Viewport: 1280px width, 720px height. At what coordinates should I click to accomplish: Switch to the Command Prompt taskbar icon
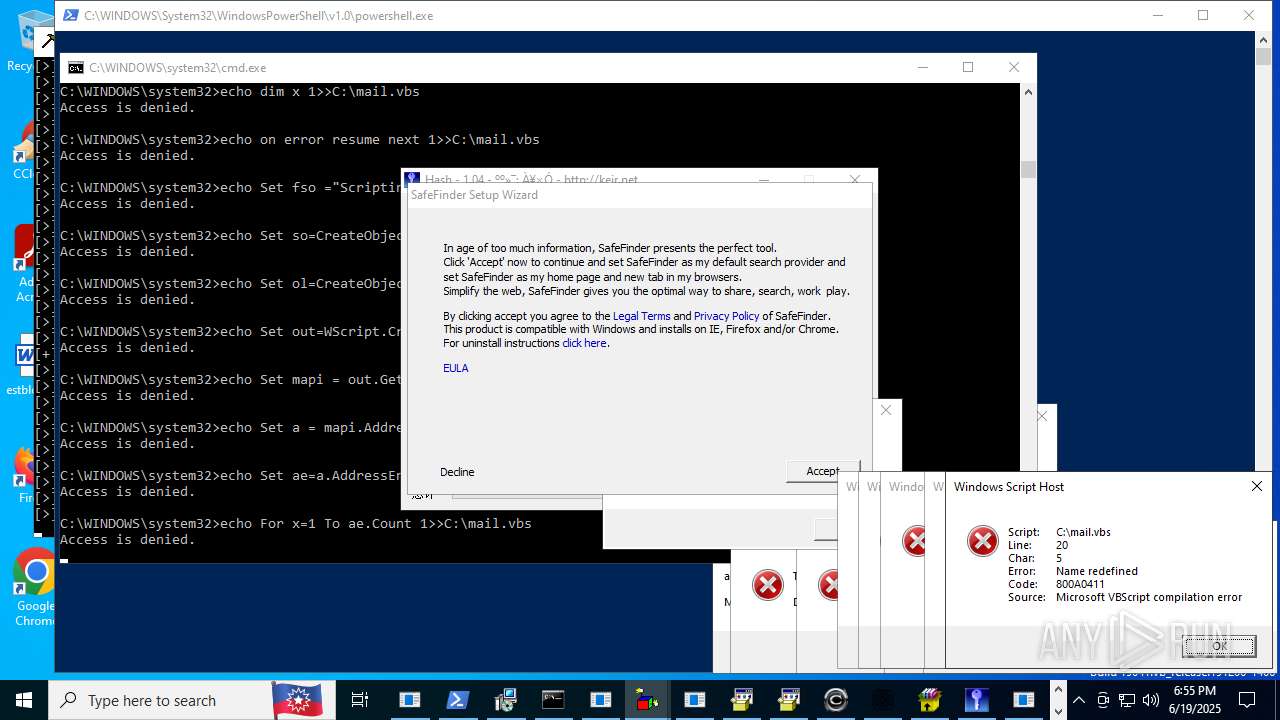(553, 700)
